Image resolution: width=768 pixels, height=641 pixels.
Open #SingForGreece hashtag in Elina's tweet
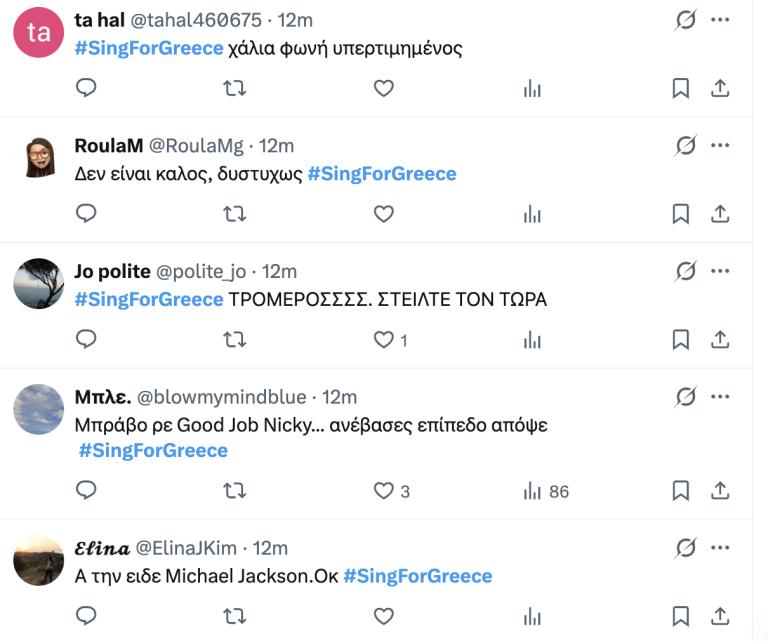418,576
